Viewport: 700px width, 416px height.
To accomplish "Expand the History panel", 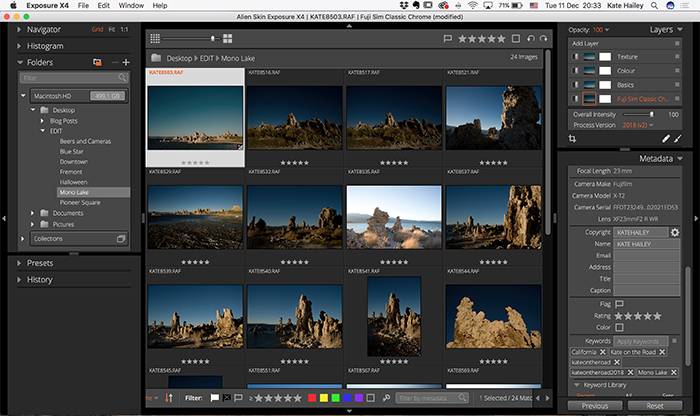I will point(19,280).
